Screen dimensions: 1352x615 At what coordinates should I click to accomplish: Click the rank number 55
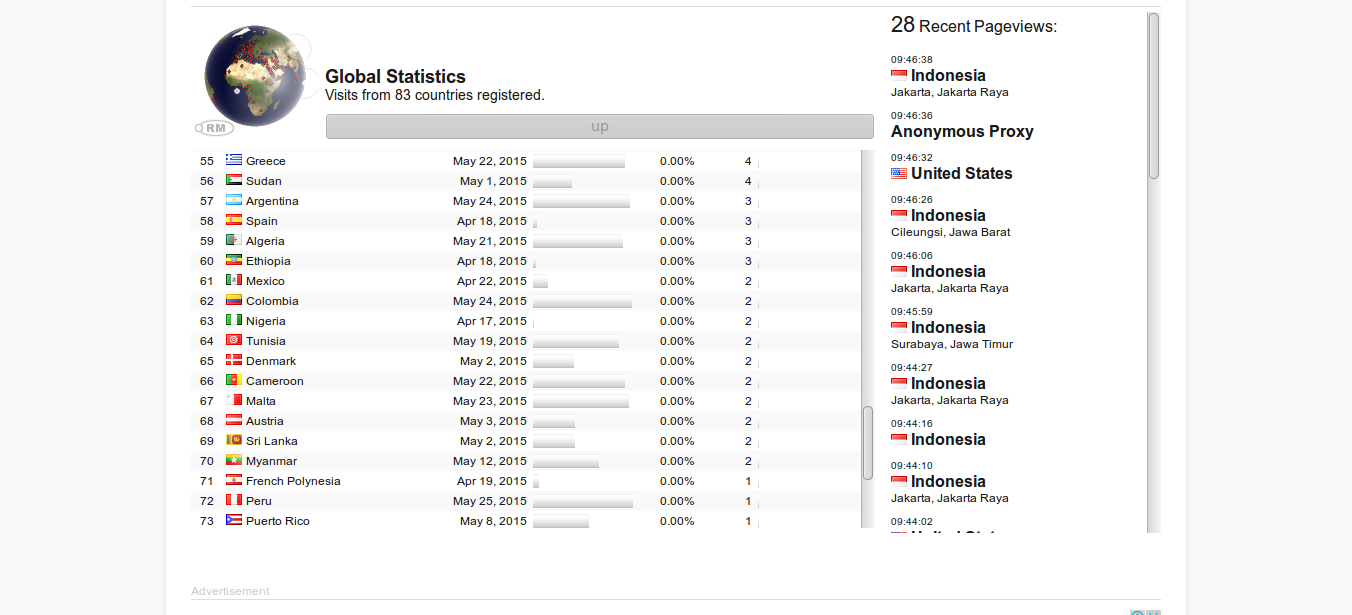207,161
